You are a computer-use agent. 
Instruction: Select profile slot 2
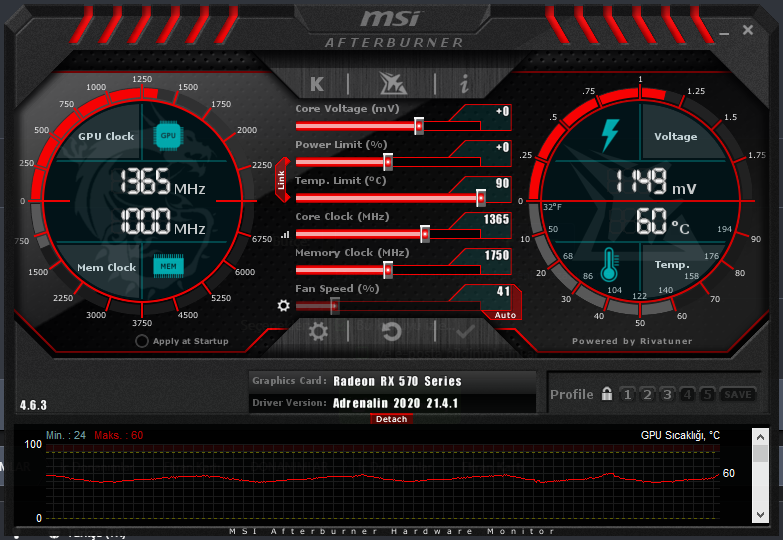(647, 395)
